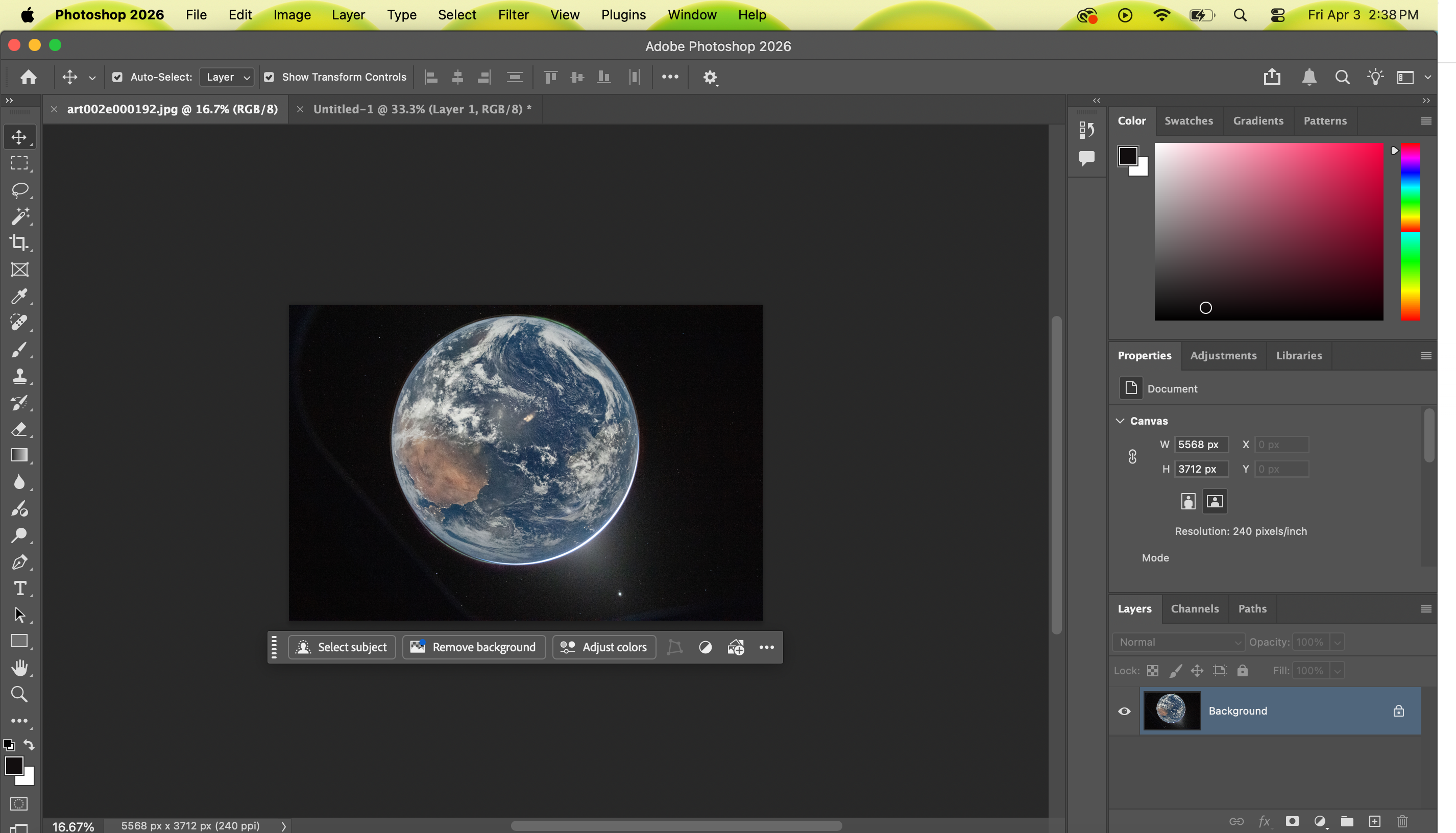The height and width of the screenshot is (833, 1456).
Task: Click the Remove background button
Action: click(474, 647)
